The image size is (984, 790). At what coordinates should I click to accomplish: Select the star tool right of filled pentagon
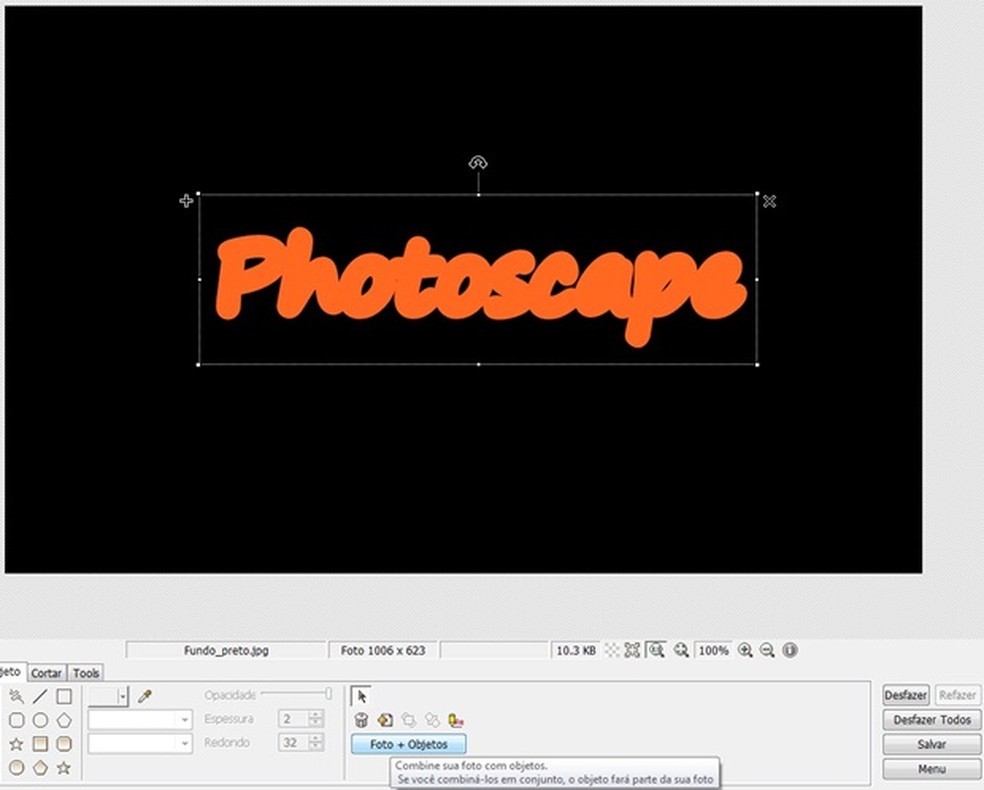64,767
